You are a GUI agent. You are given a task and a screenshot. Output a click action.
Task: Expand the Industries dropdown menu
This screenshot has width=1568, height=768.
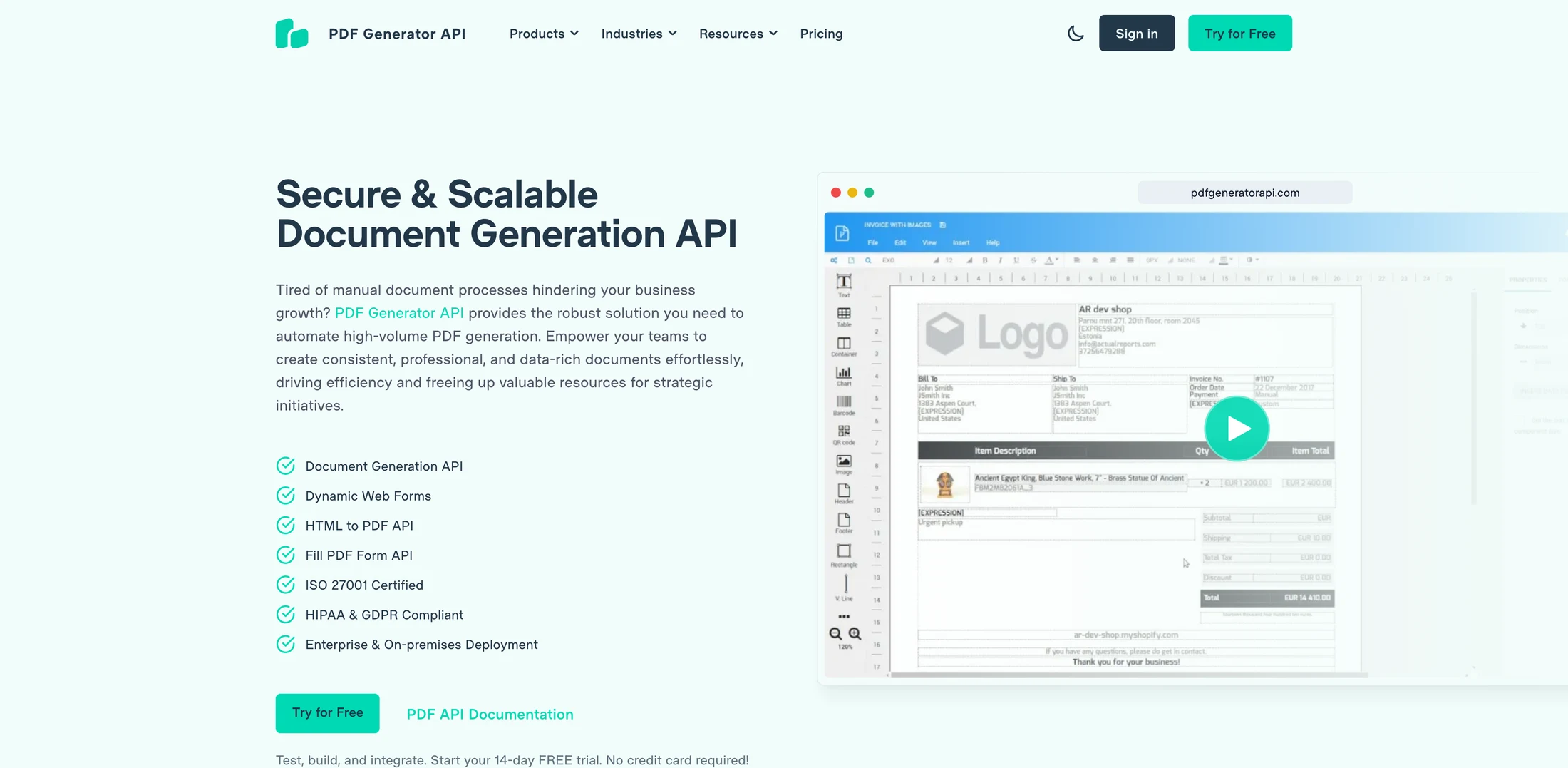point(639,34)
